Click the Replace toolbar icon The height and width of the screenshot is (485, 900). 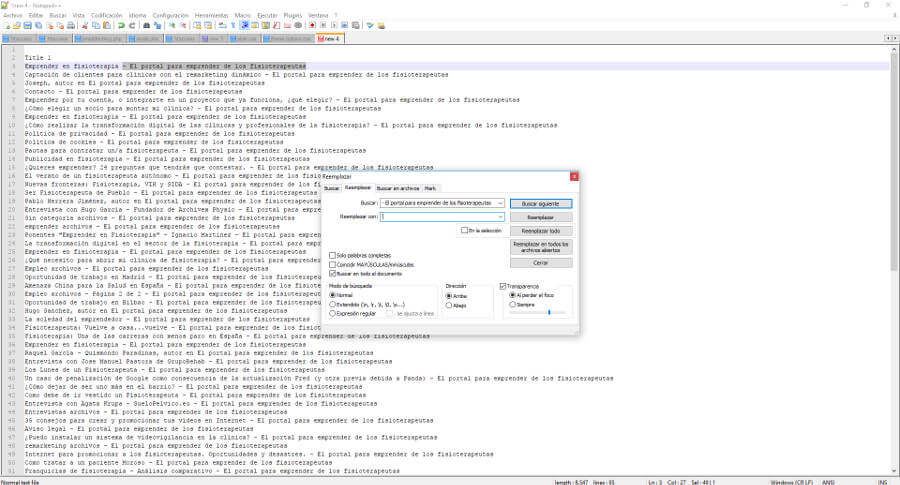point(157,25)
